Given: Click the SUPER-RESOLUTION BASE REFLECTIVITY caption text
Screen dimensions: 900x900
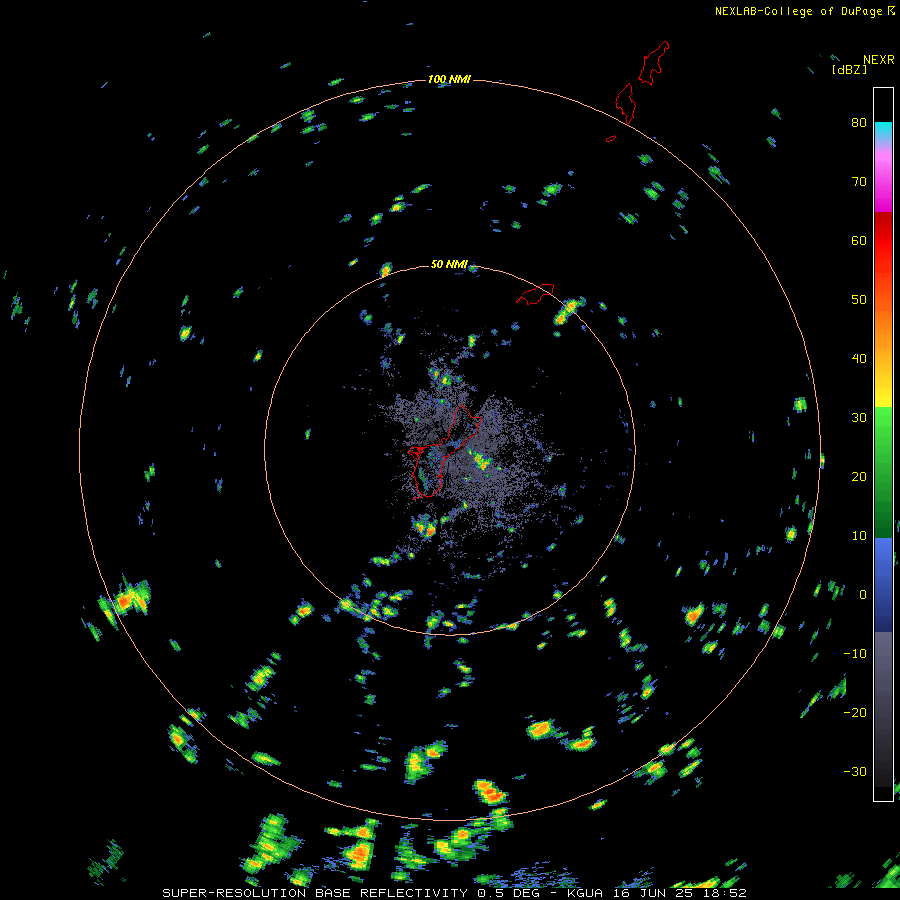Looking at the screenshot, I should [x=315, y=893].
